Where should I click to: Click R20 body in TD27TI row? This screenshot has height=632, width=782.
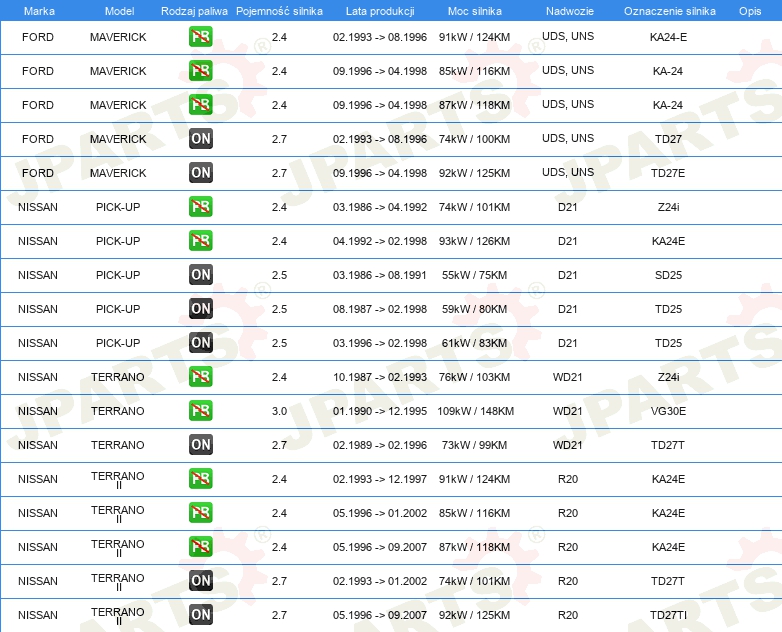[568, 615]
